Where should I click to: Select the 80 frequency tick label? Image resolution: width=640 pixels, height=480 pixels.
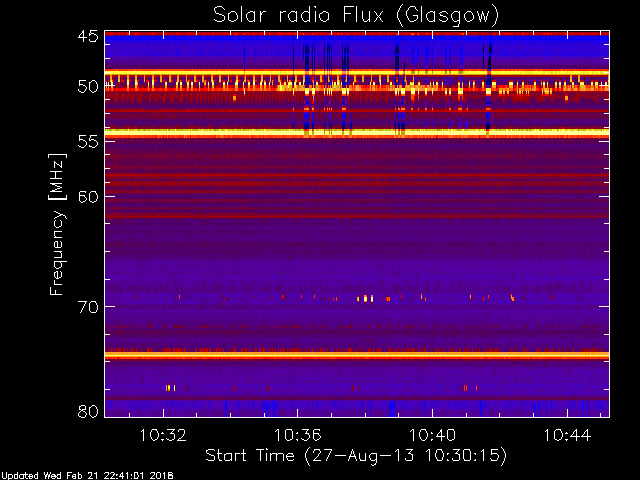click(88, 411)
